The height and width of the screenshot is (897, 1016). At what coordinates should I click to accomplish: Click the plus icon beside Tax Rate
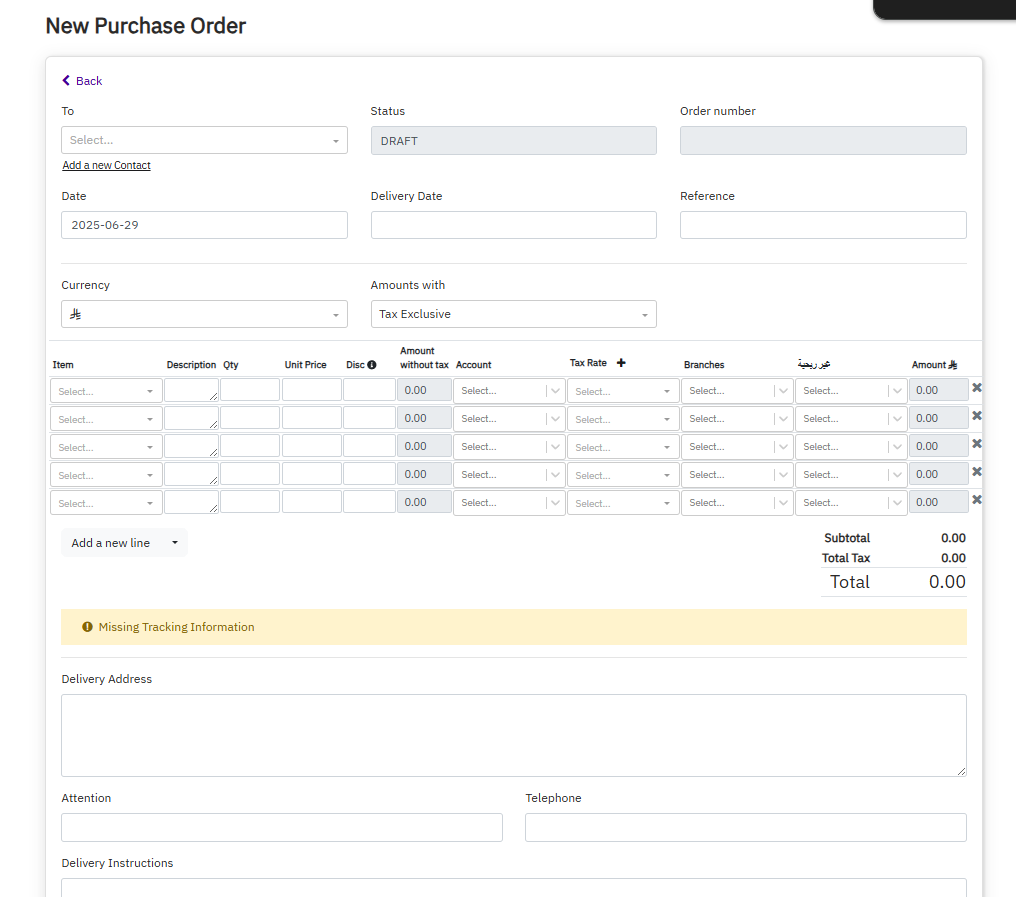pos(620,360)
